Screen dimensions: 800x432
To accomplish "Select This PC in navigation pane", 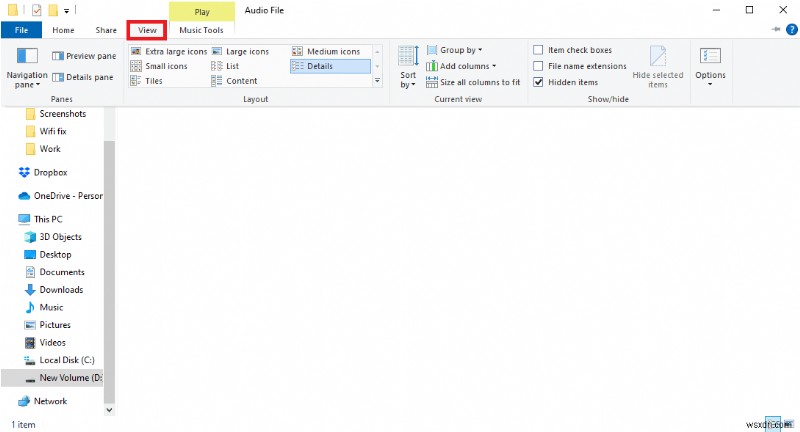I will click(40, 219).
